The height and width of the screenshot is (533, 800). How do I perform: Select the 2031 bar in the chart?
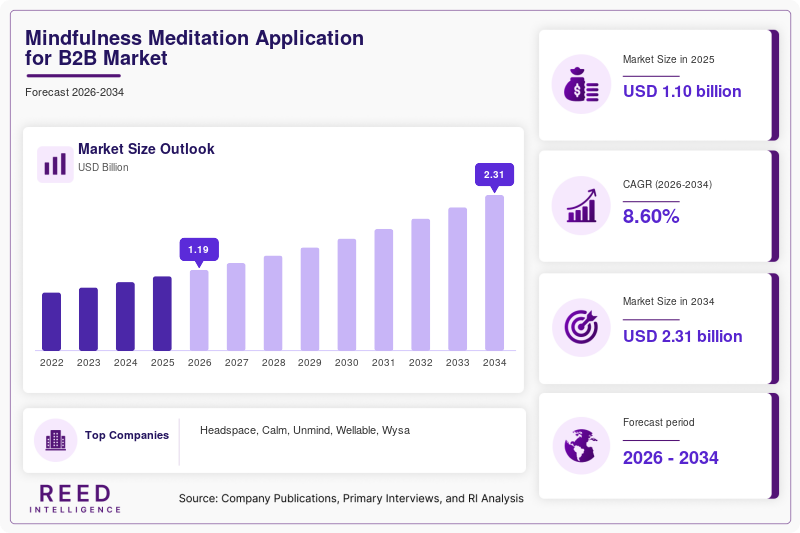coord(384,290)
